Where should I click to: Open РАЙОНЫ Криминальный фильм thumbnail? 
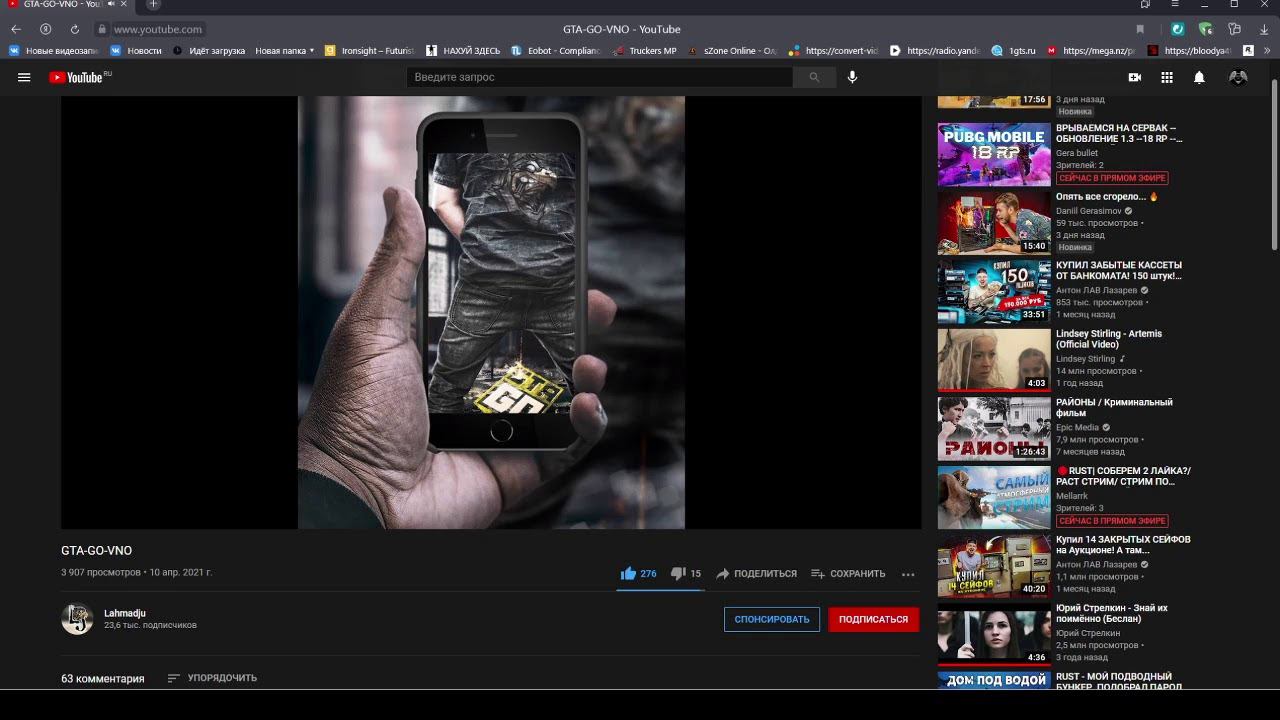[x=994, y=429]
